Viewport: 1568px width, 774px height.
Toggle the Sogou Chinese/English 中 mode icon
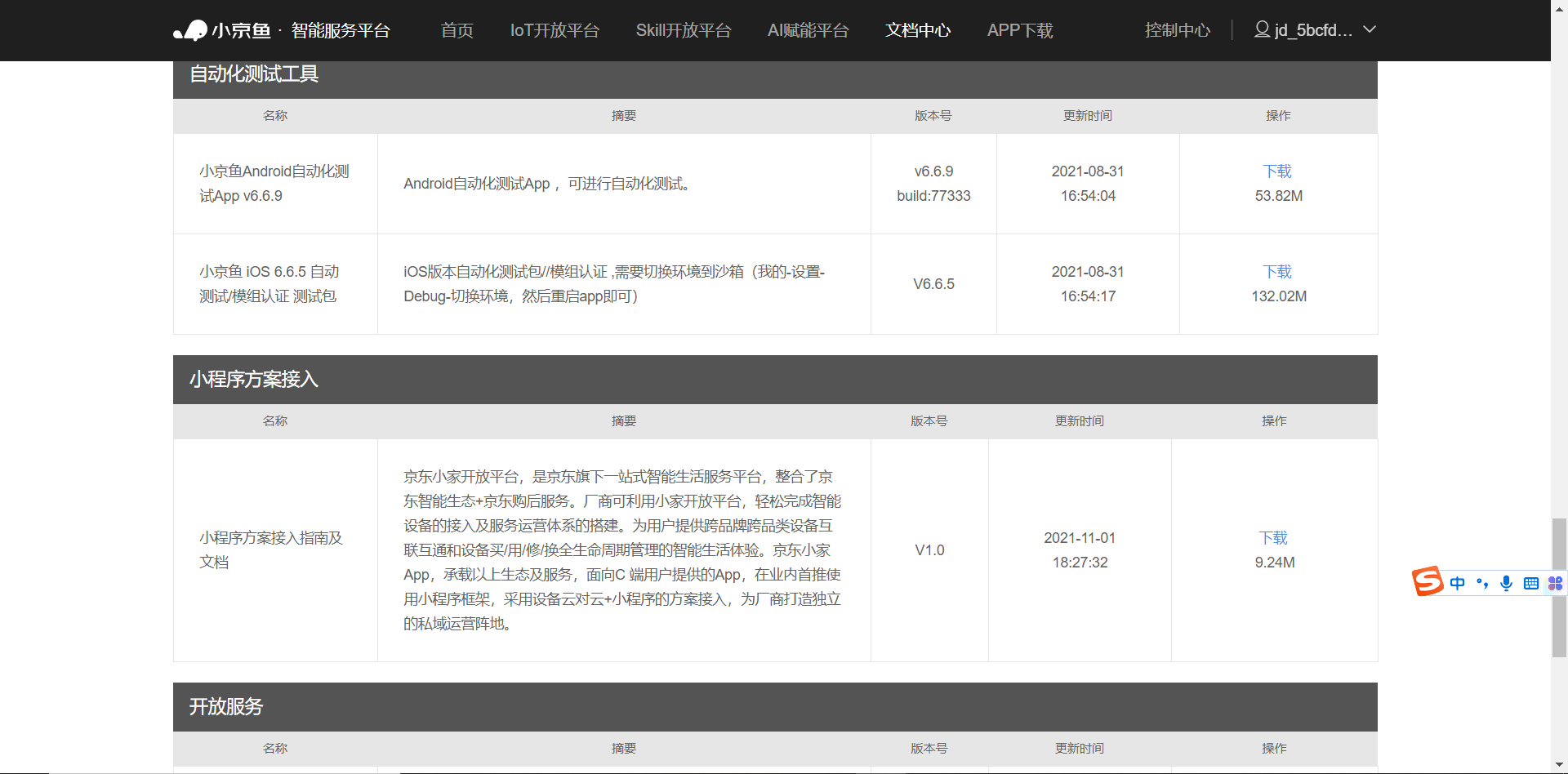click(x=1457, y=583)
